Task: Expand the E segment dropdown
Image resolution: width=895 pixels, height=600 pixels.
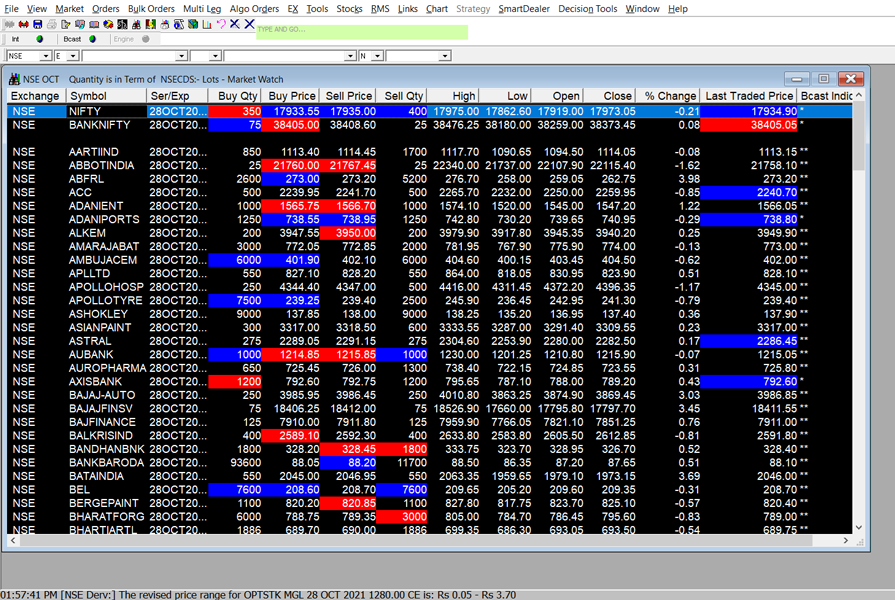Action: pos(72,56)
